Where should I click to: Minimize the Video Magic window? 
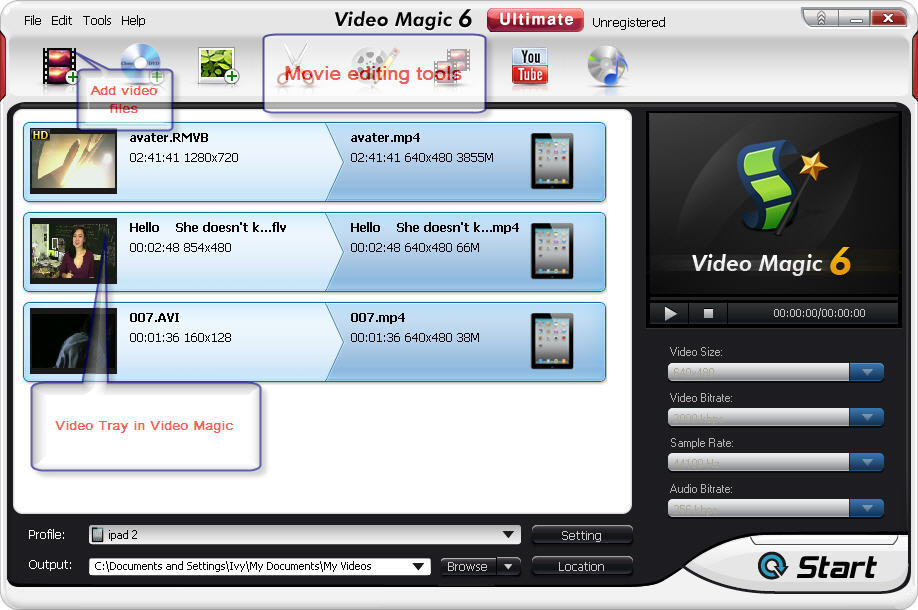[855, 18]
